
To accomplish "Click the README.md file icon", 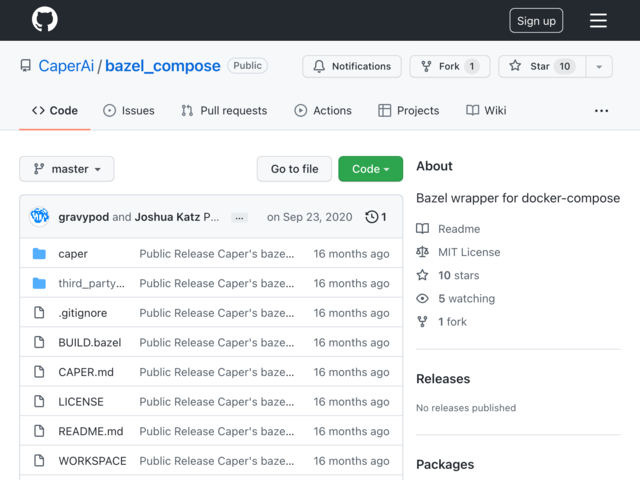I will (x=39, y=431).
